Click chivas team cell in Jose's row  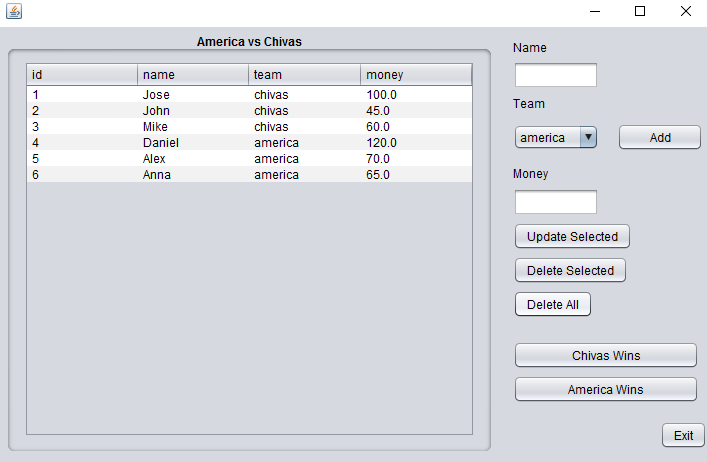click(x=304, y=95)
